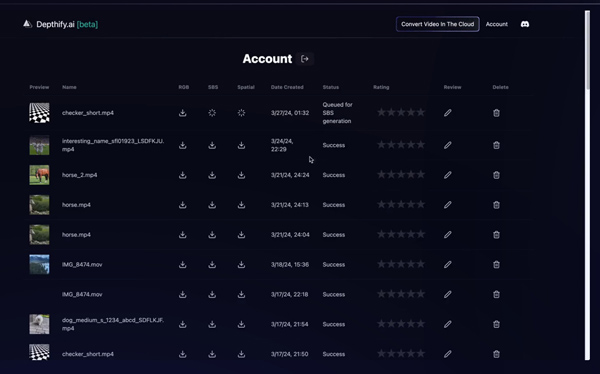The width and height of the screenshot is (600, 374).
Task: Download RGB for dog_medium_s_1234 video
Action: [183, 325]
